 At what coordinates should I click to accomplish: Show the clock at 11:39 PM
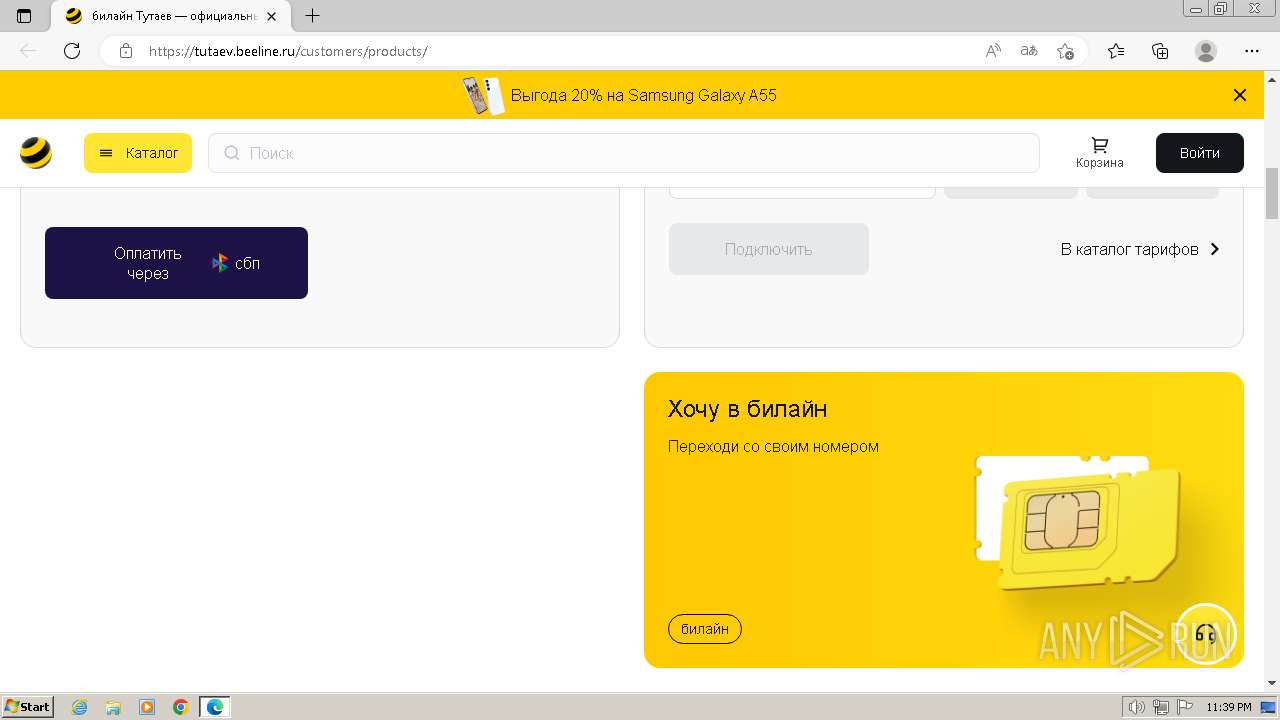(1229, 707)
